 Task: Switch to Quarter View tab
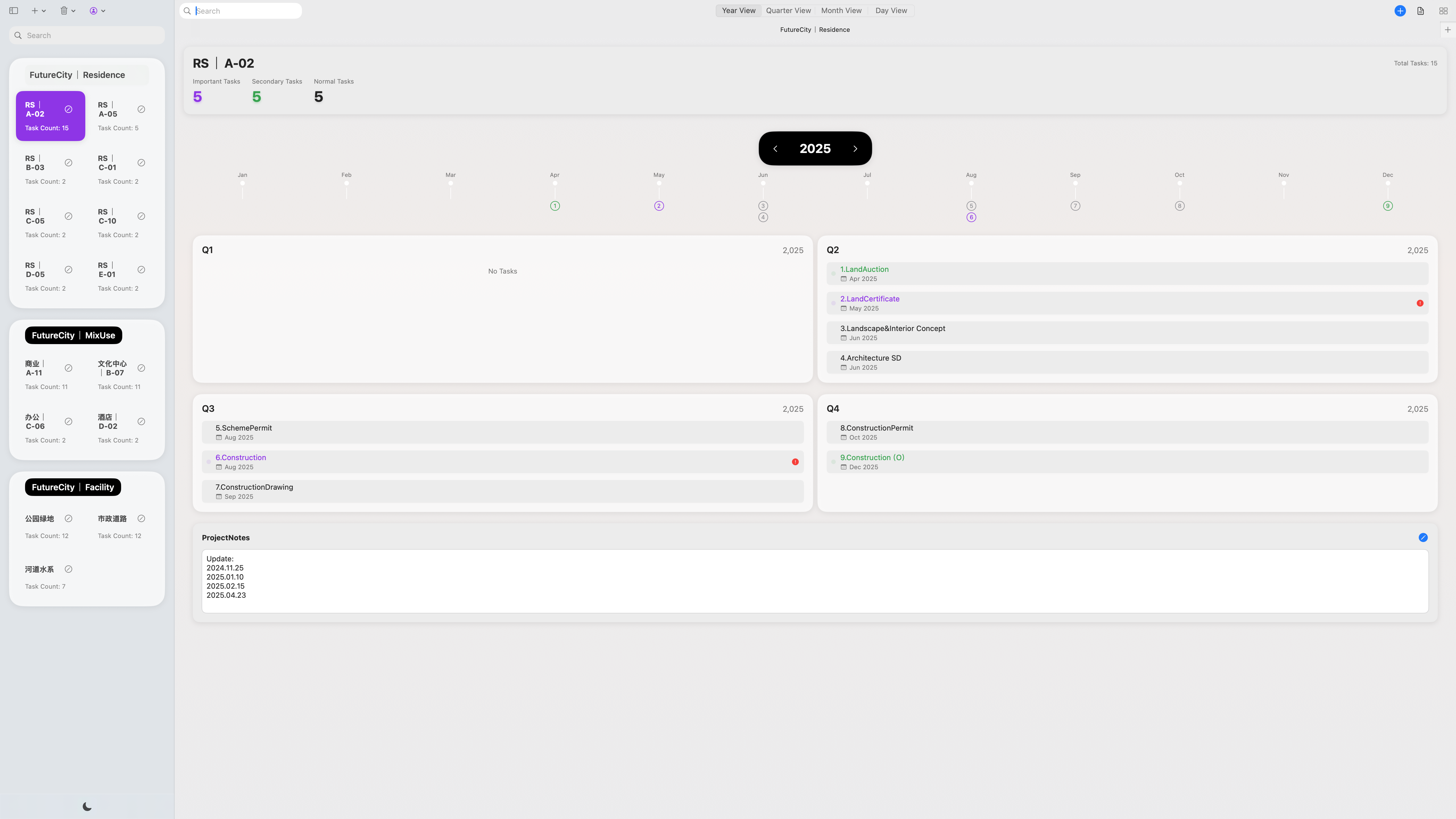(788, 11)
